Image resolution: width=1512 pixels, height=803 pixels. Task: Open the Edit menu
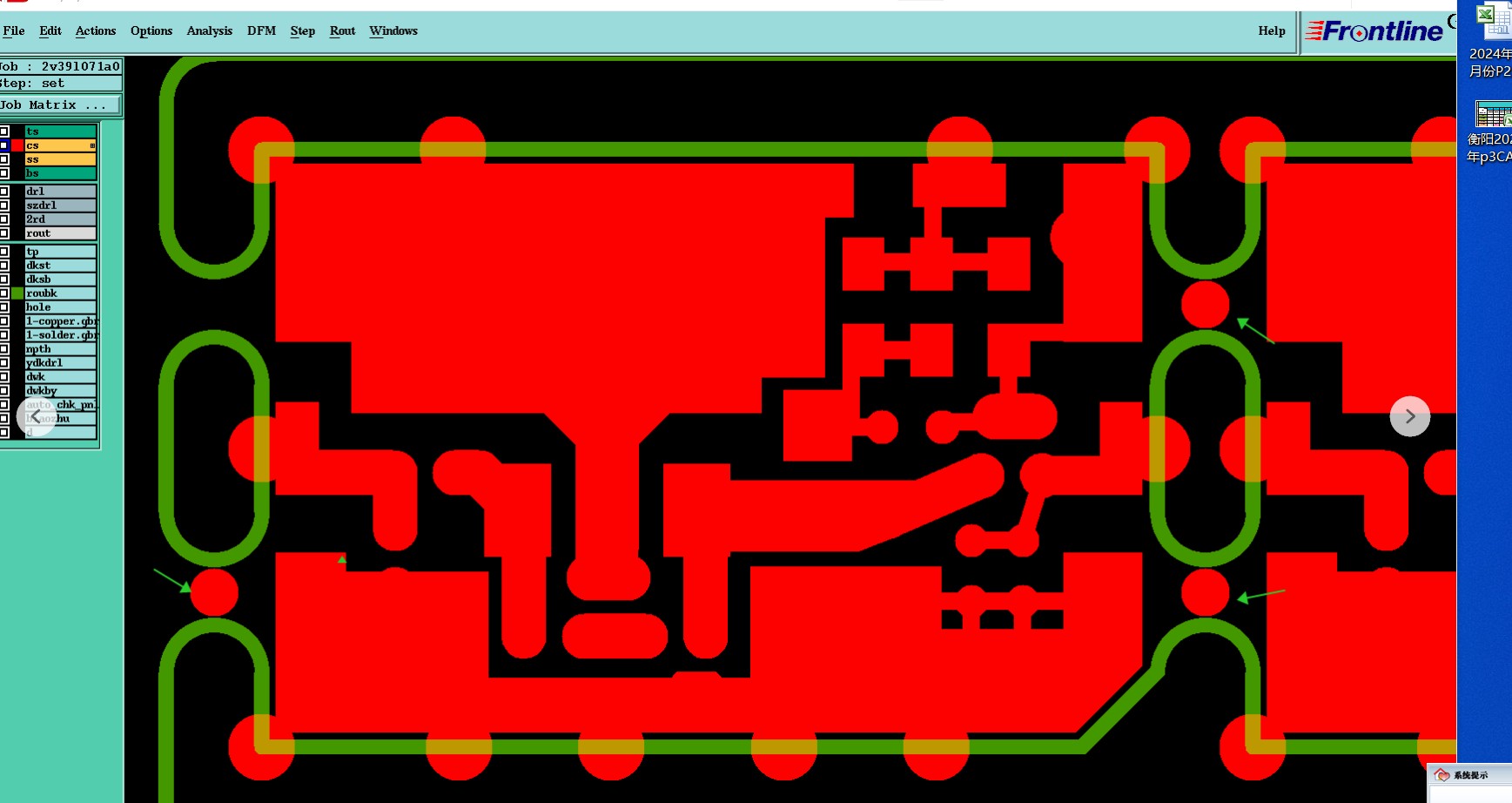coord(50,30)
